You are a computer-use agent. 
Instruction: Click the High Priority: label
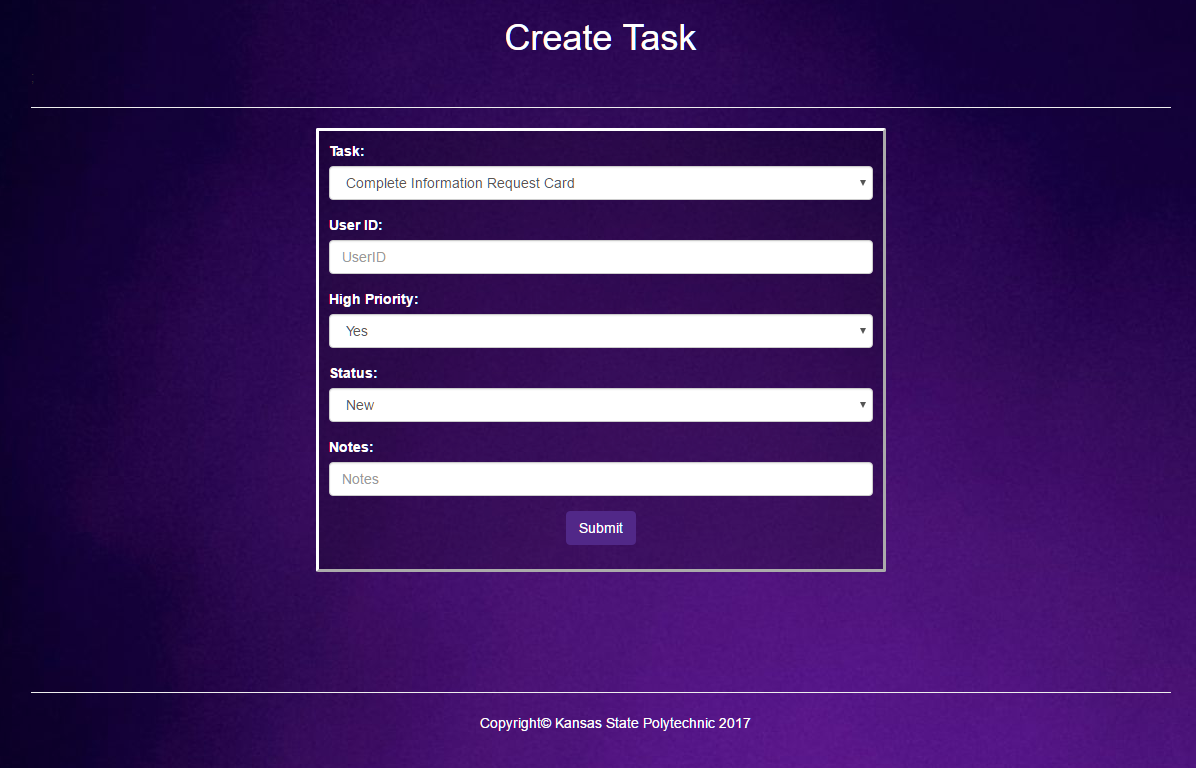click(x=374, y=299)
